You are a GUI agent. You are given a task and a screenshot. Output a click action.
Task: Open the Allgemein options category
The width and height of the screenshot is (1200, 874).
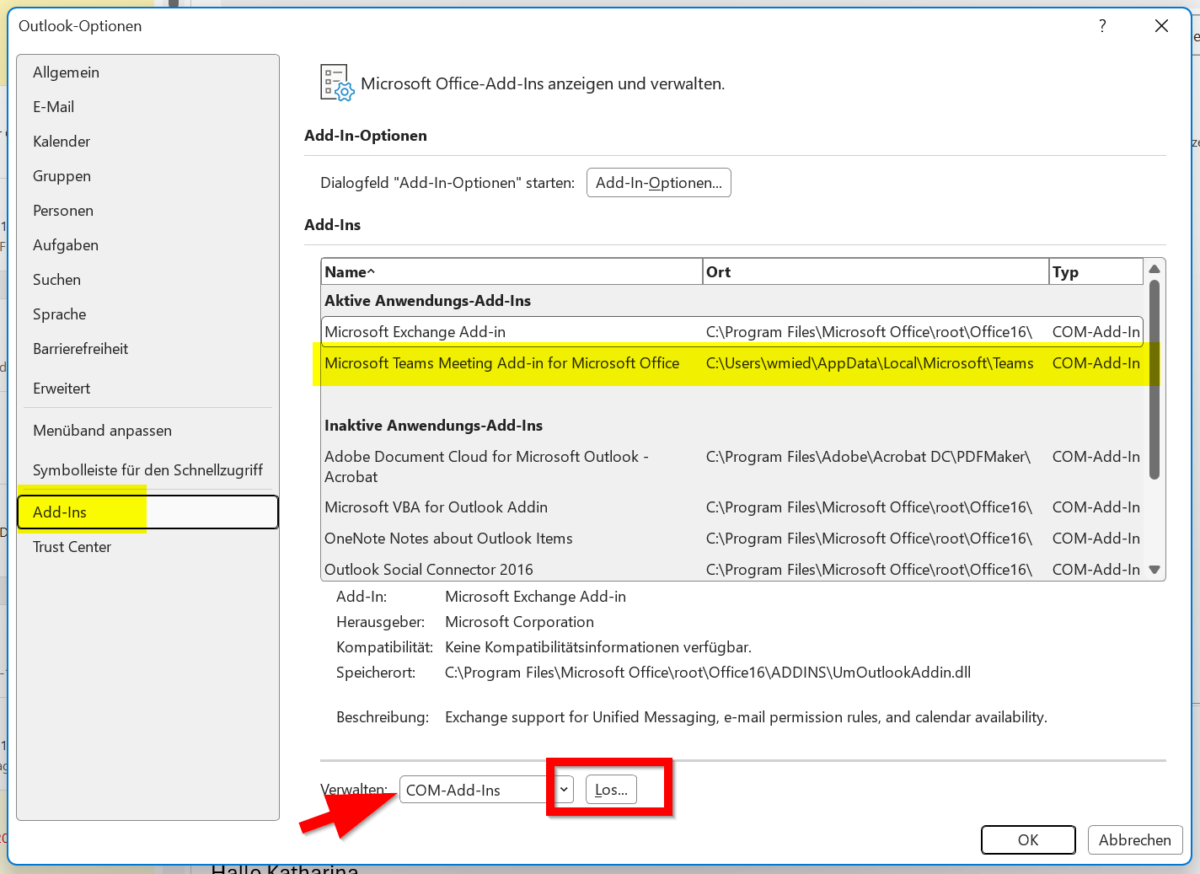point(147,72)
